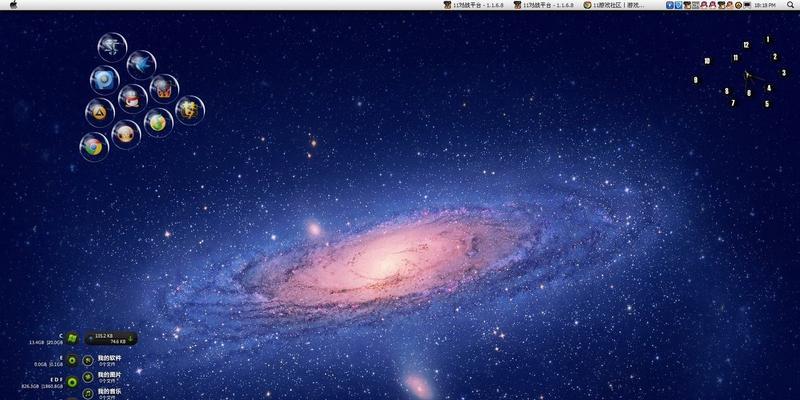This screenshot has height=400, width=800.
Task: Open the Spotlight search magnifier
Action: click(x=790, y=5)
